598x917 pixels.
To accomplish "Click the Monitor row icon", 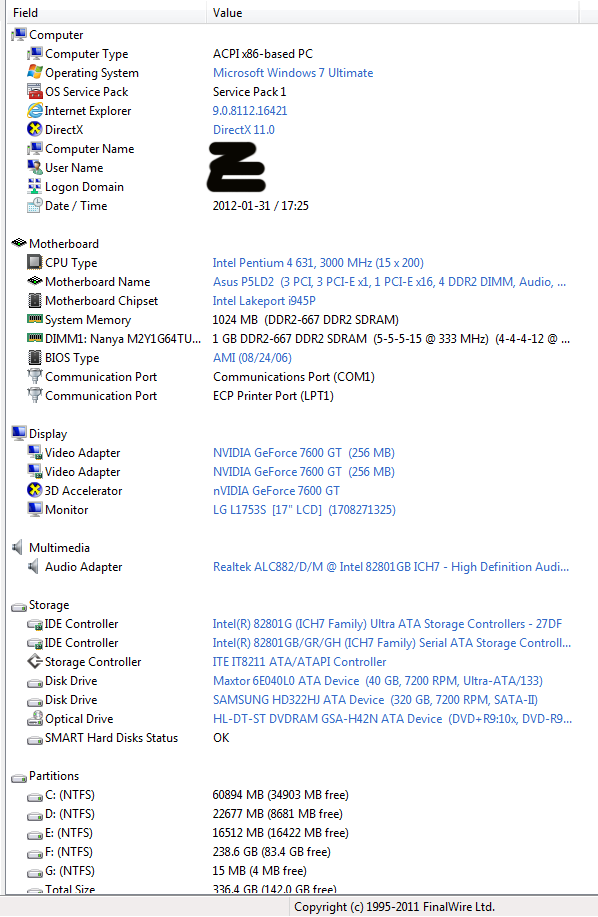I will click(x=34, y=509).
